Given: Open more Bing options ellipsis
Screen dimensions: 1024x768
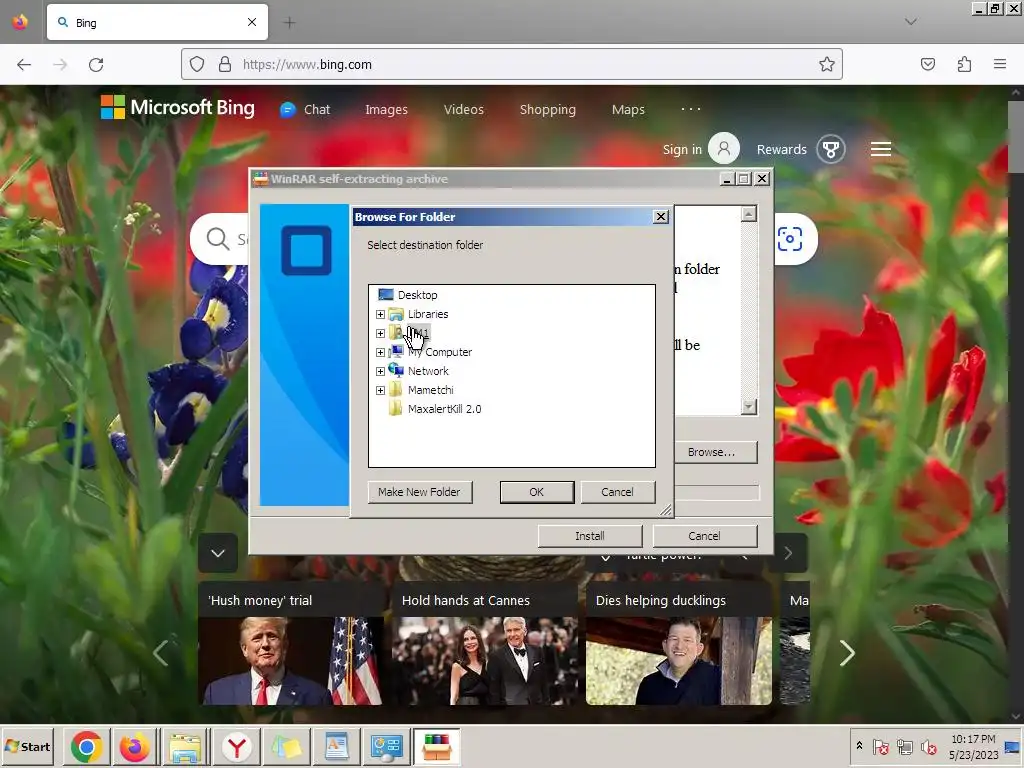Looking at the screenshot, I should click(691, 109).
